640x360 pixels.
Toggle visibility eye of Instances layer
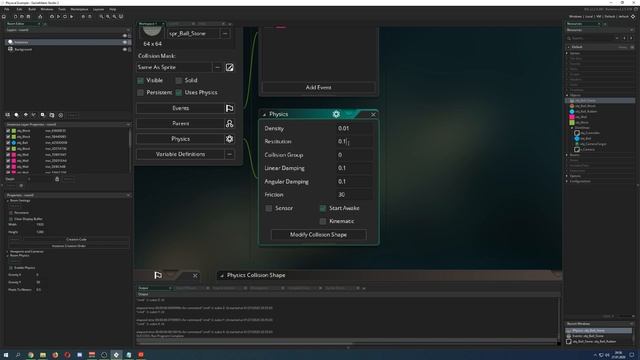point(124,42)
